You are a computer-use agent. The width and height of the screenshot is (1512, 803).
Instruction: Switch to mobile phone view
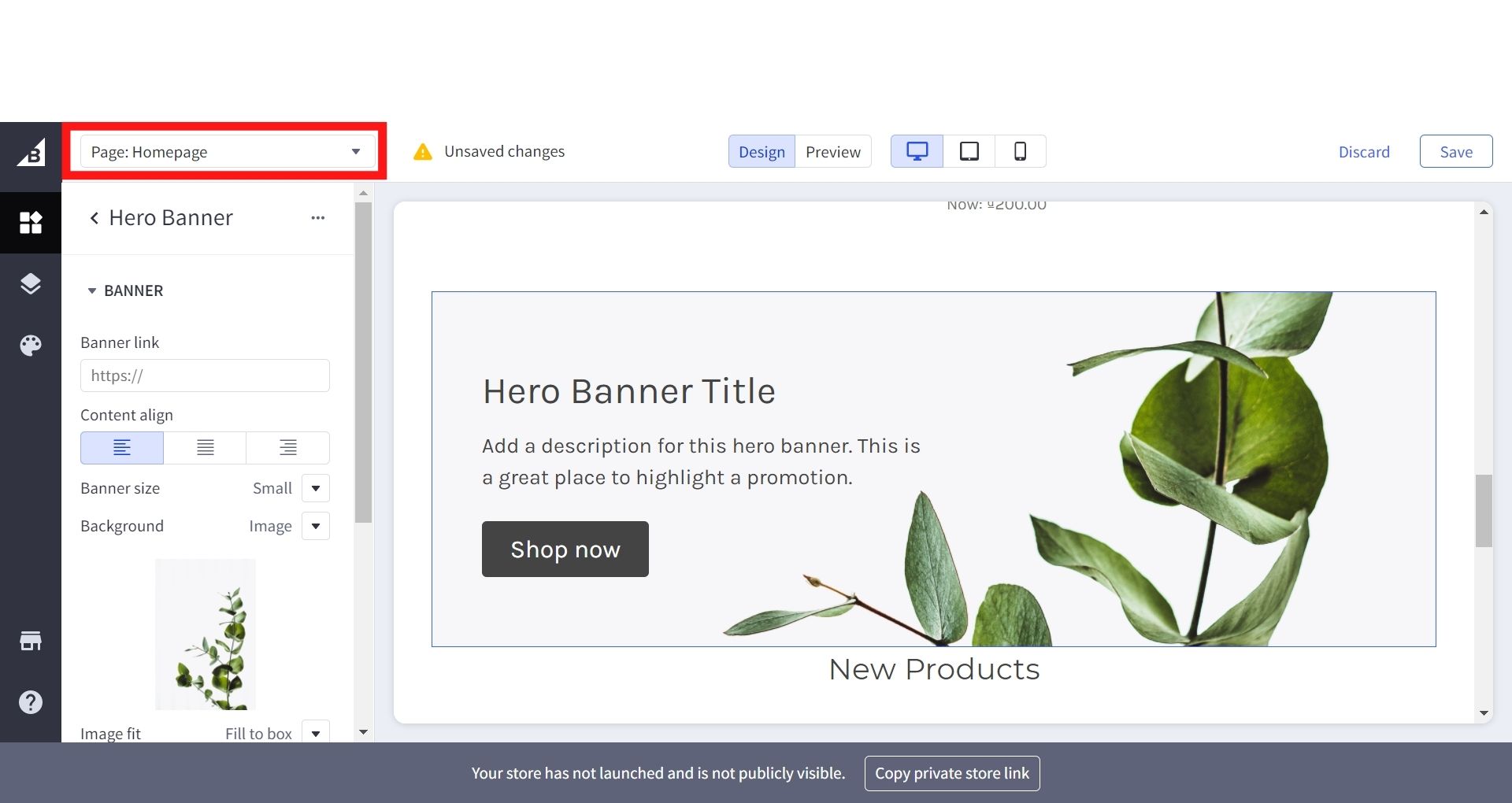tap(1020, 151)
